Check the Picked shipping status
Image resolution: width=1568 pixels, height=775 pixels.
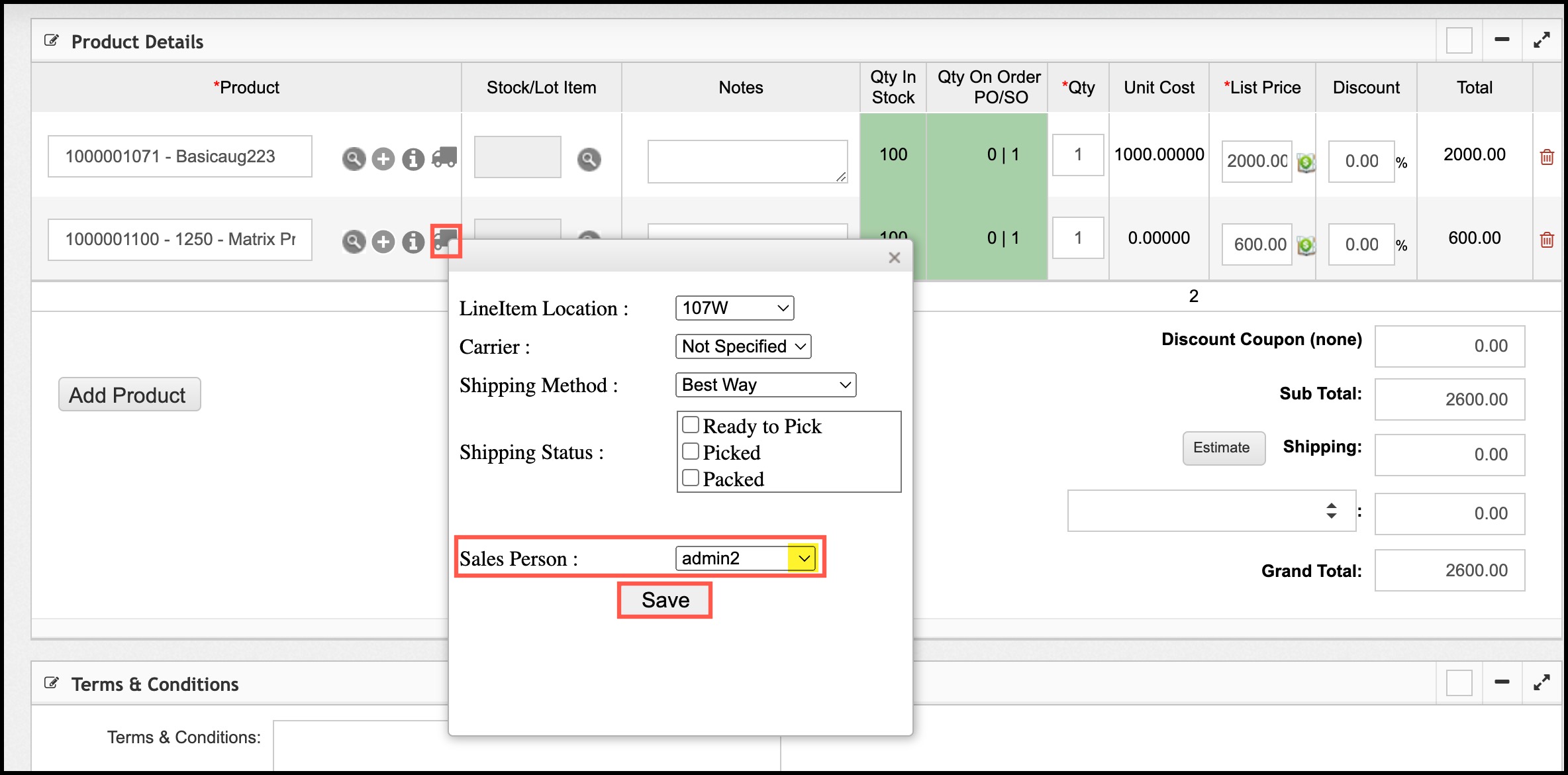tap(691, 451)
